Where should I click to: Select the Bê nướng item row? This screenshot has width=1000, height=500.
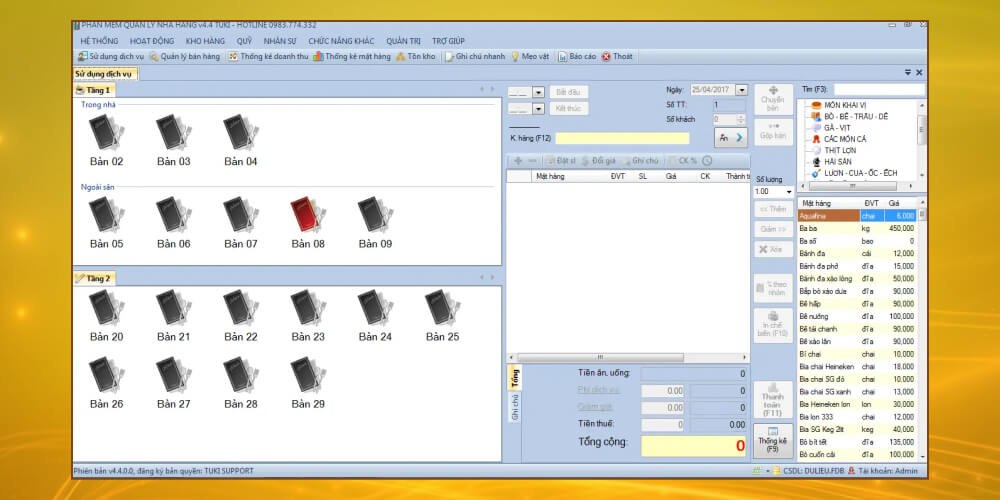(x=858, y=316)
